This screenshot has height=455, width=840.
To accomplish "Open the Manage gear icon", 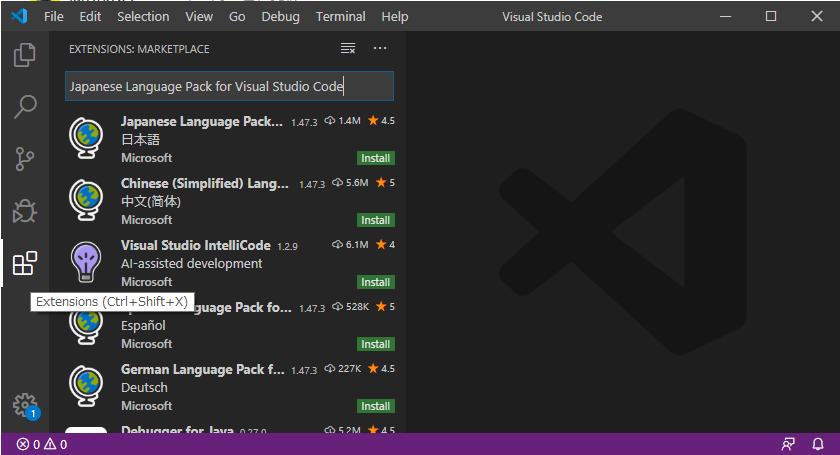I will pos(25,406).
